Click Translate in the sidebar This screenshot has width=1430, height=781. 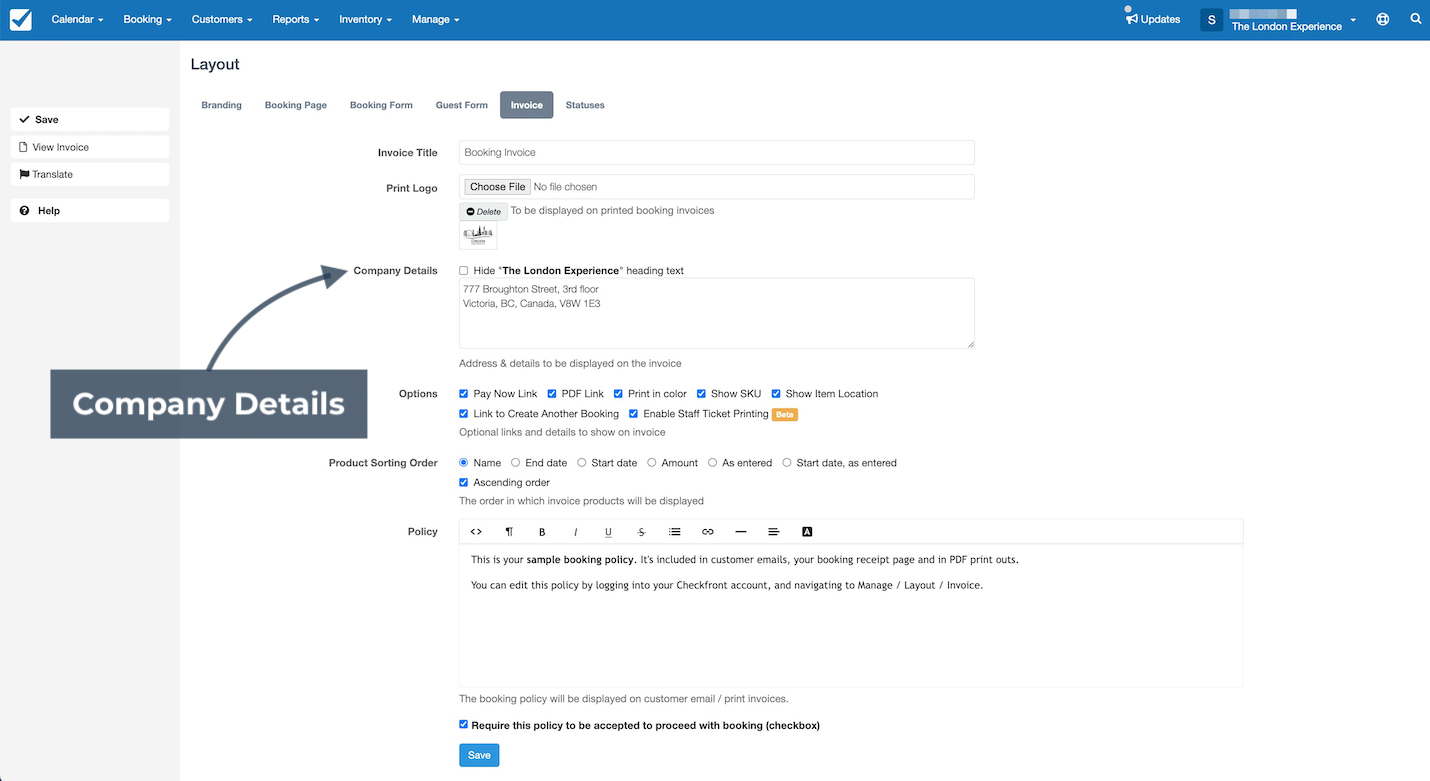[x=90, y=174]
